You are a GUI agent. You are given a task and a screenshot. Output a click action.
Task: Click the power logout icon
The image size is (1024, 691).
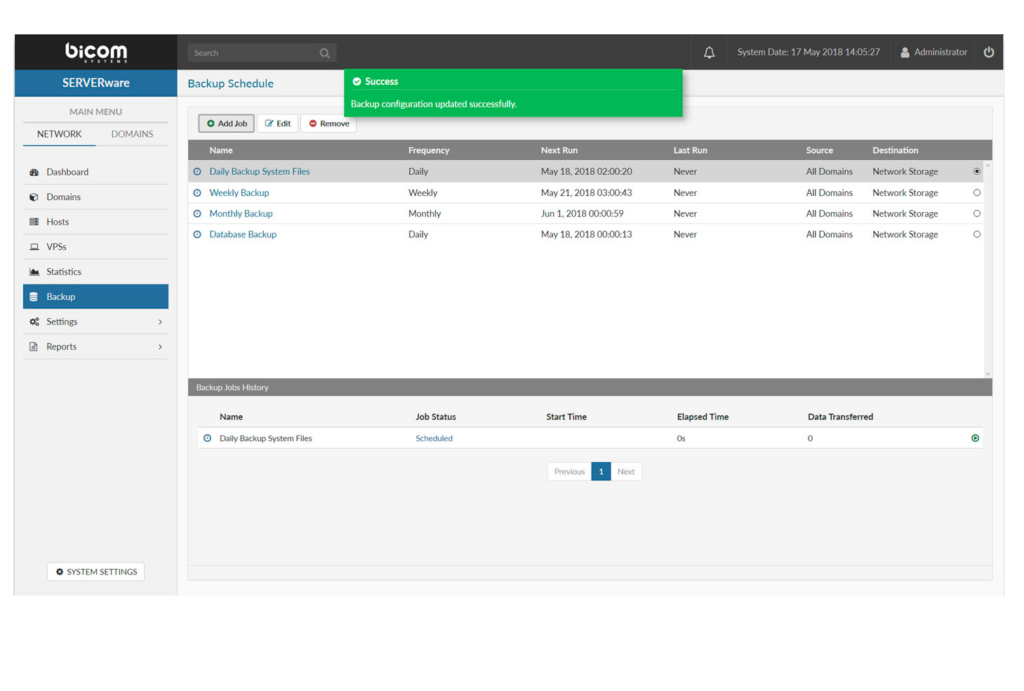pos(989,52)
